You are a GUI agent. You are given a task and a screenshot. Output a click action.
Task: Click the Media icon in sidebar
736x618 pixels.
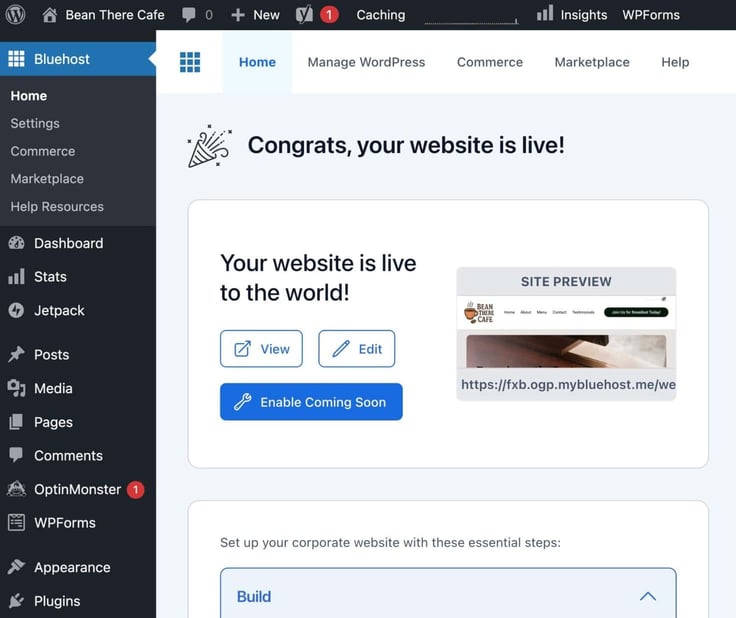(16, 388)
